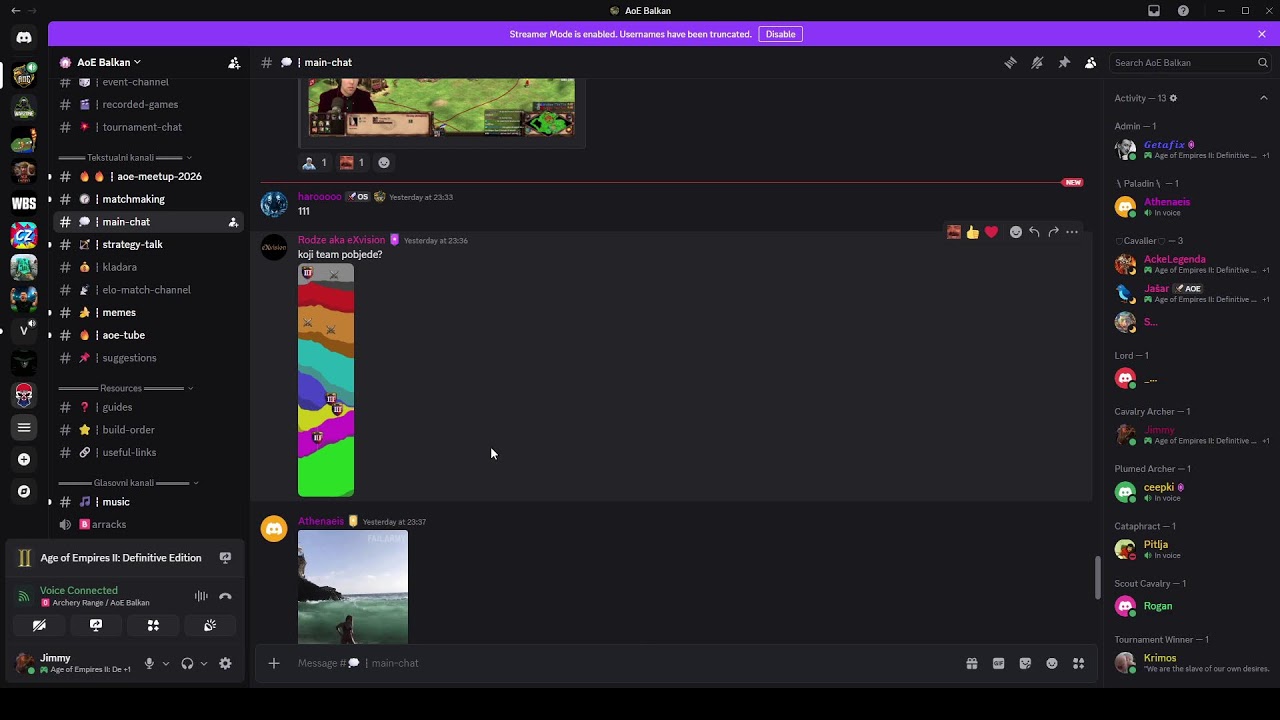The width and height of the screenshot is (1280, 720).
Task: Open Discover servers compass icon
Action: pos(24,491)
